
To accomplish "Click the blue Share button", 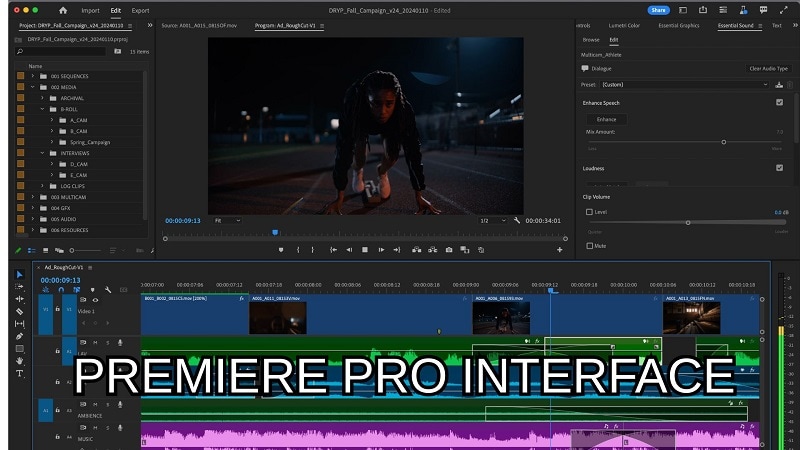I will (658, 10).
